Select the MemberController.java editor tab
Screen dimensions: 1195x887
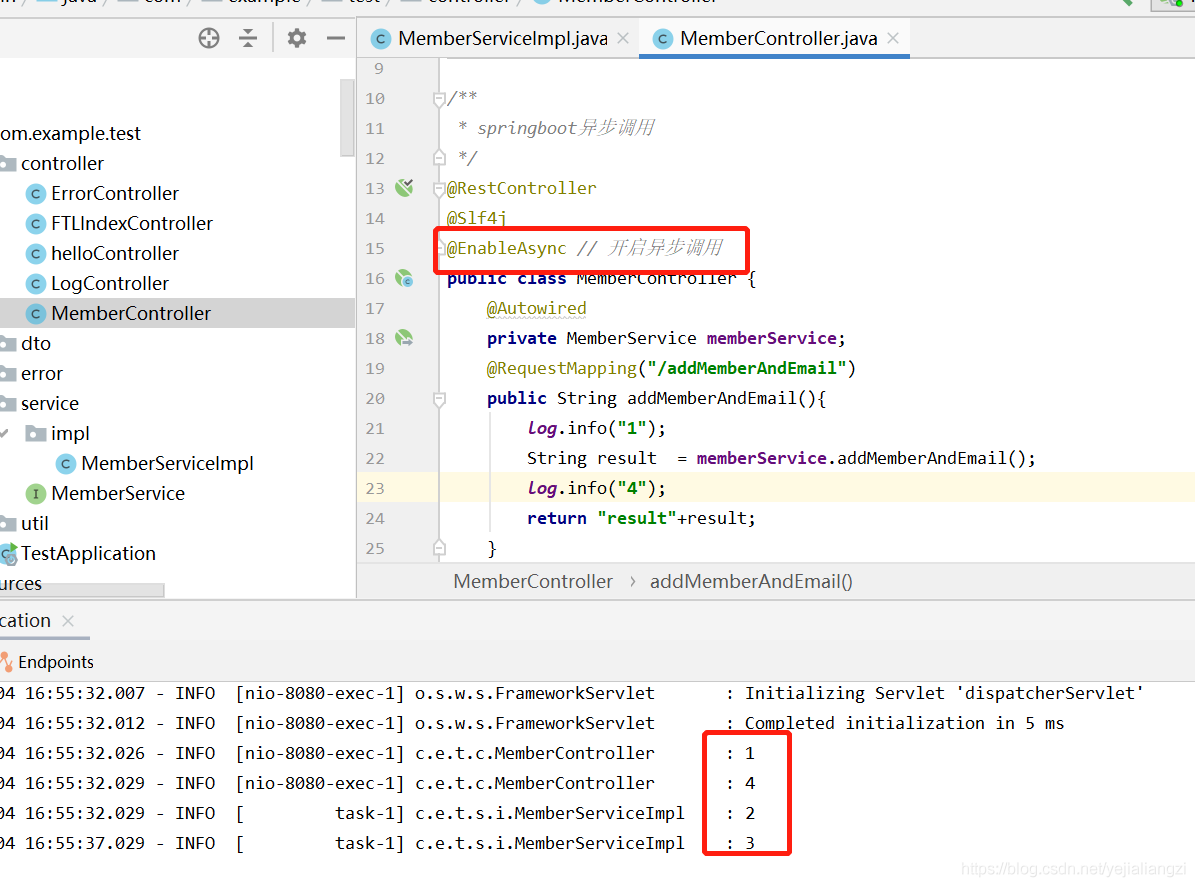coord(778,38)
